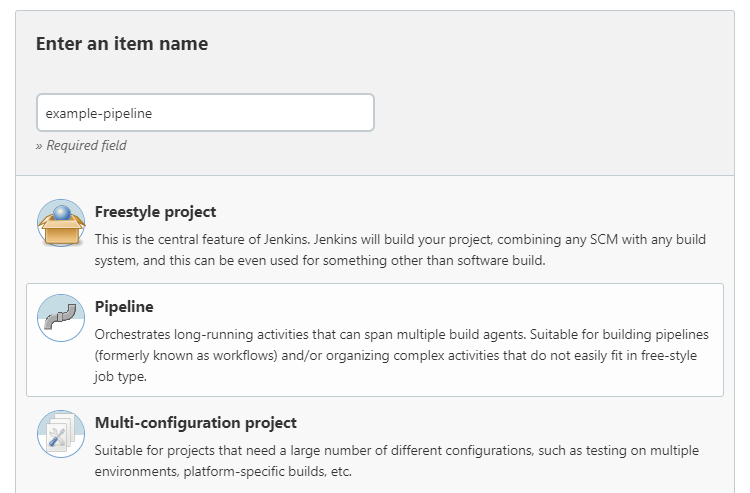Click the Pipeline pipe icon
This screenshot has width=750, height=493.
[x=61, y=318]
